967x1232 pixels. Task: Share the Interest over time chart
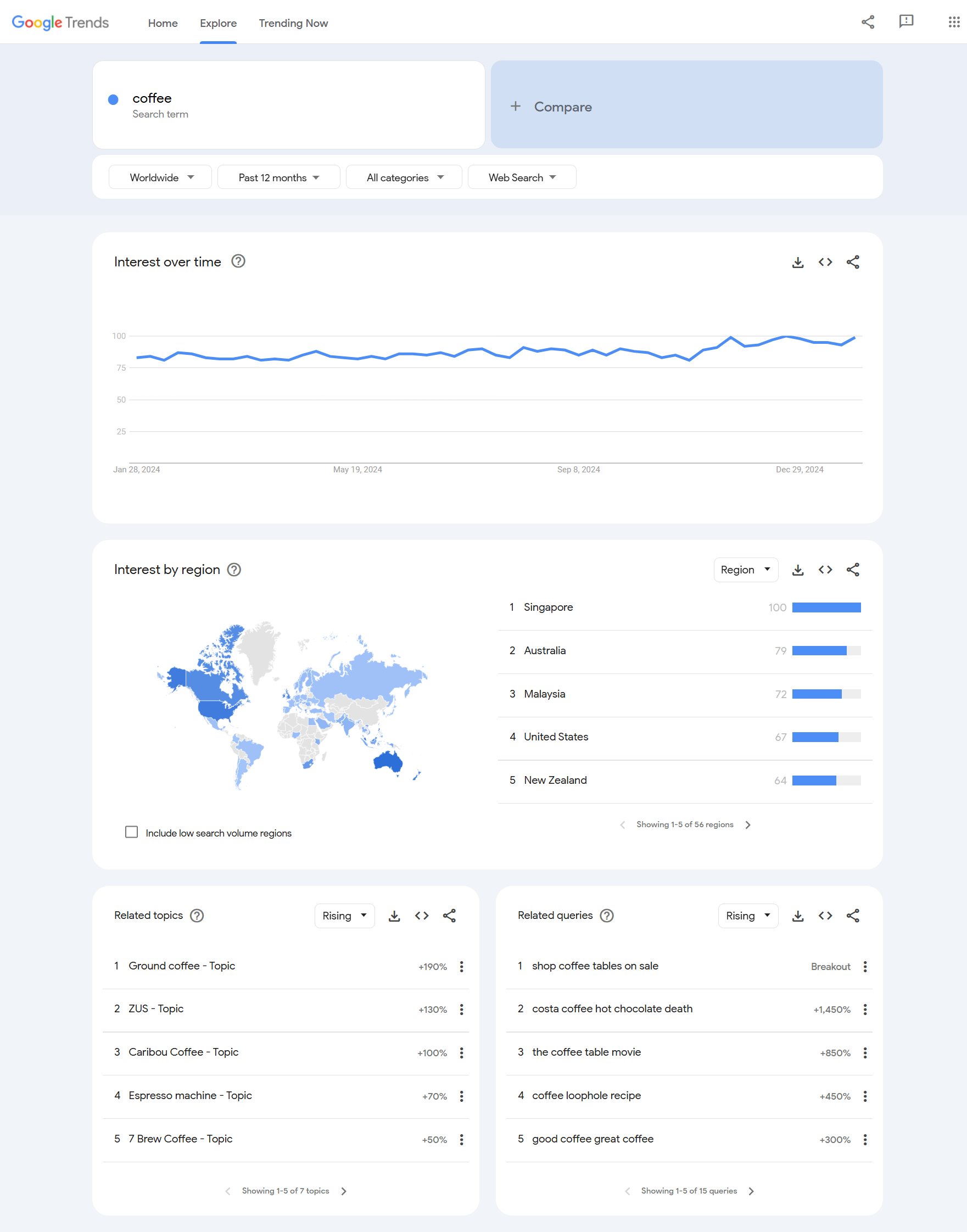coord(853,262)
